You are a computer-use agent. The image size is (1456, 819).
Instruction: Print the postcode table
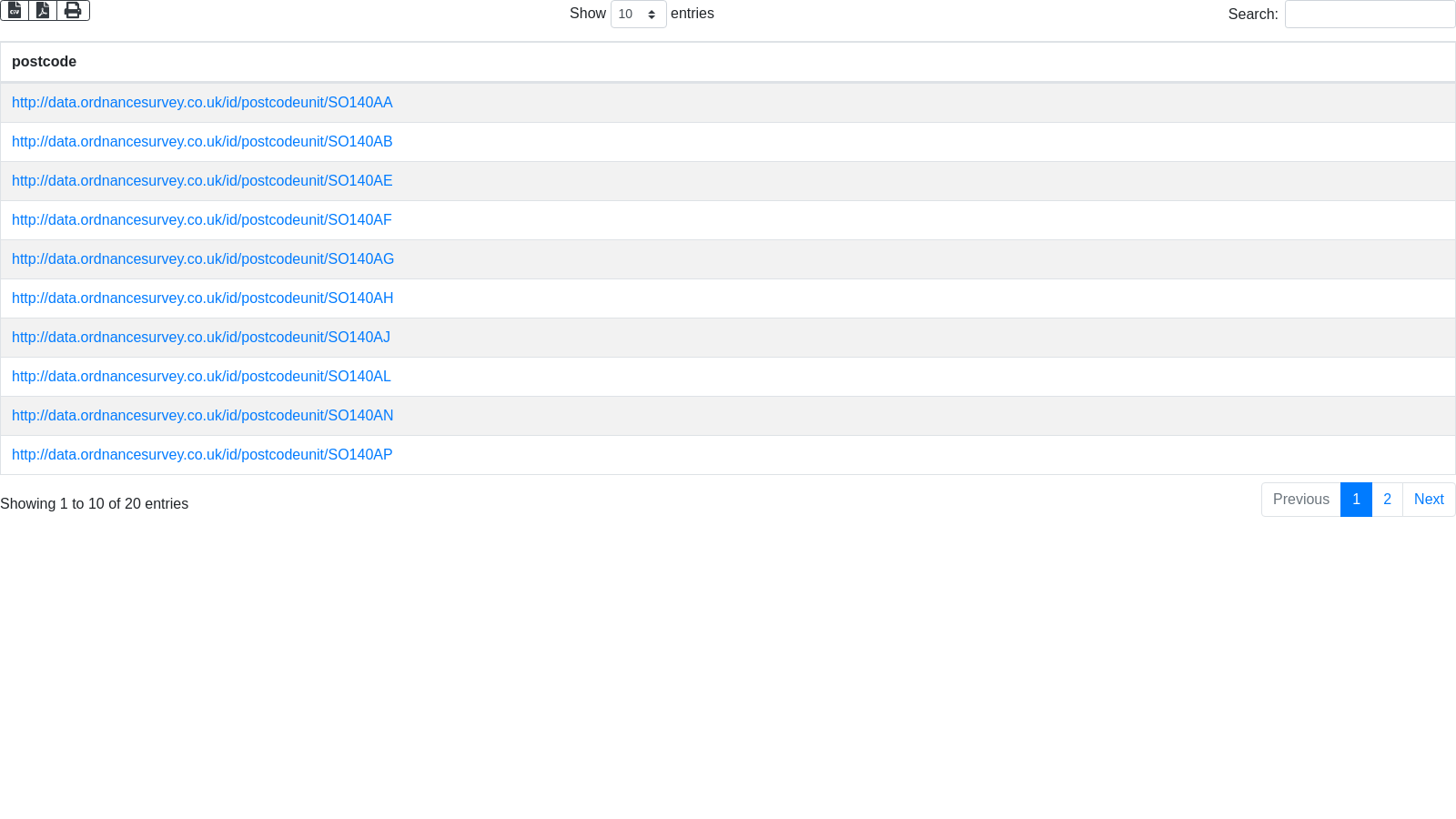[73, 11]
